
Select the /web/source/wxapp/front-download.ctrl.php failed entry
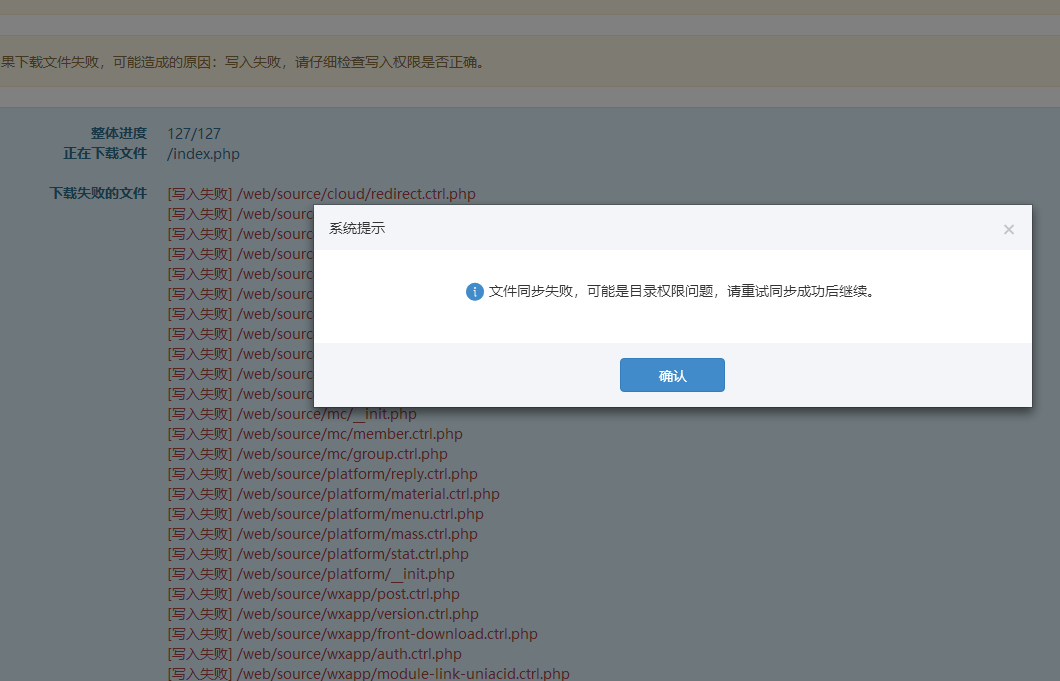(353, 634)
